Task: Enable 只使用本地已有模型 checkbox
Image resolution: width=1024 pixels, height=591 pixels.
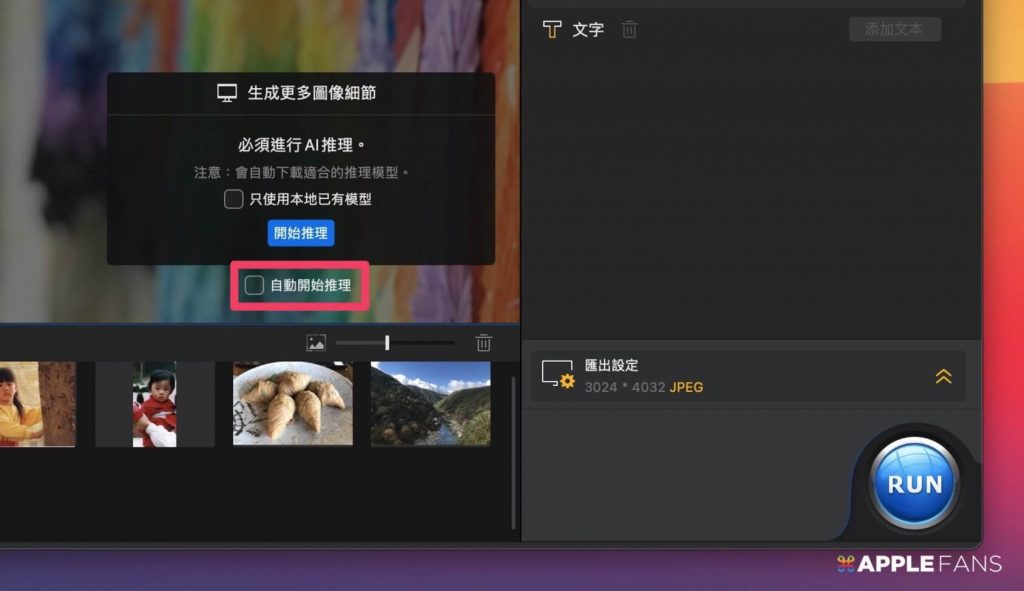Action: (x=233, y=199)
